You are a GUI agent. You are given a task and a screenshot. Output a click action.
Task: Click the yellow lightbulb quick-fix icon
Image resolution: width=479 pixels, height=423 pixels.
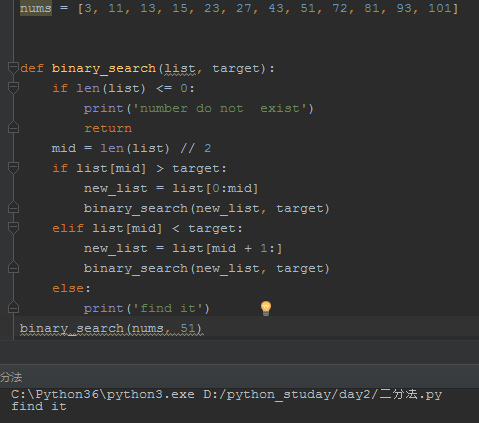pyautogui.click(x=266, y=308)
